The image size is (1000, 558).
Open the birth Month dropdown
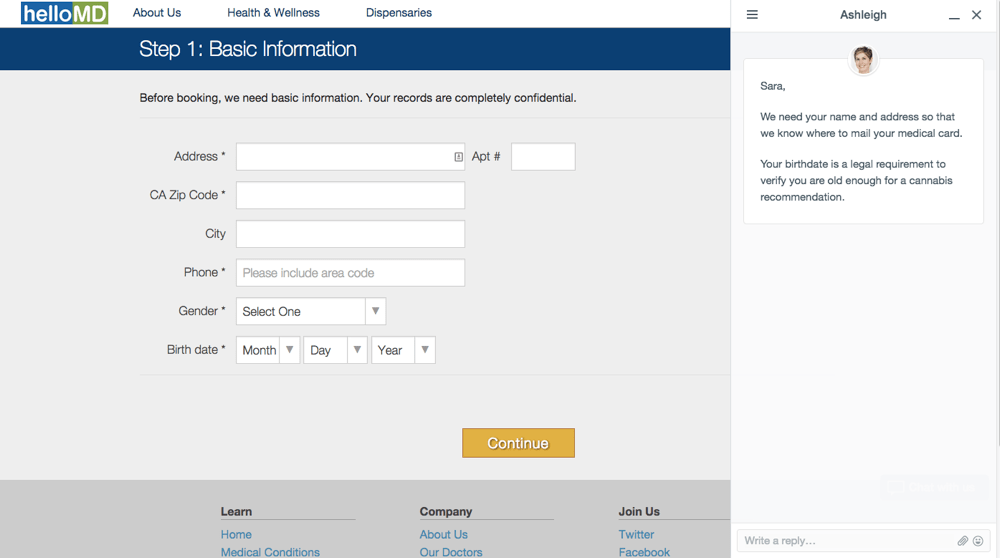[x=267, y=350]
